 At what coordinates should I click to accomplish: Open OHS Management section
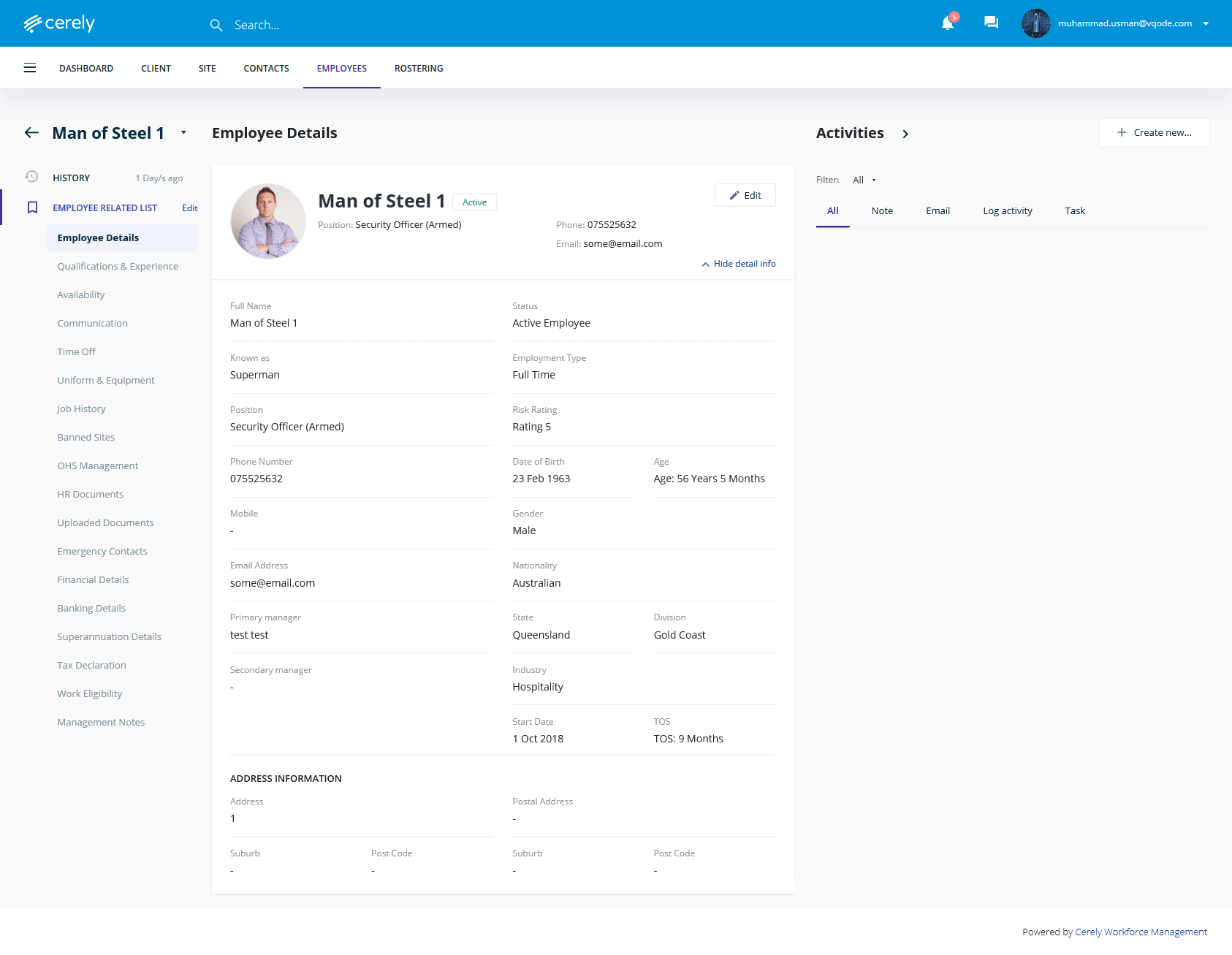tap(98, 465)
